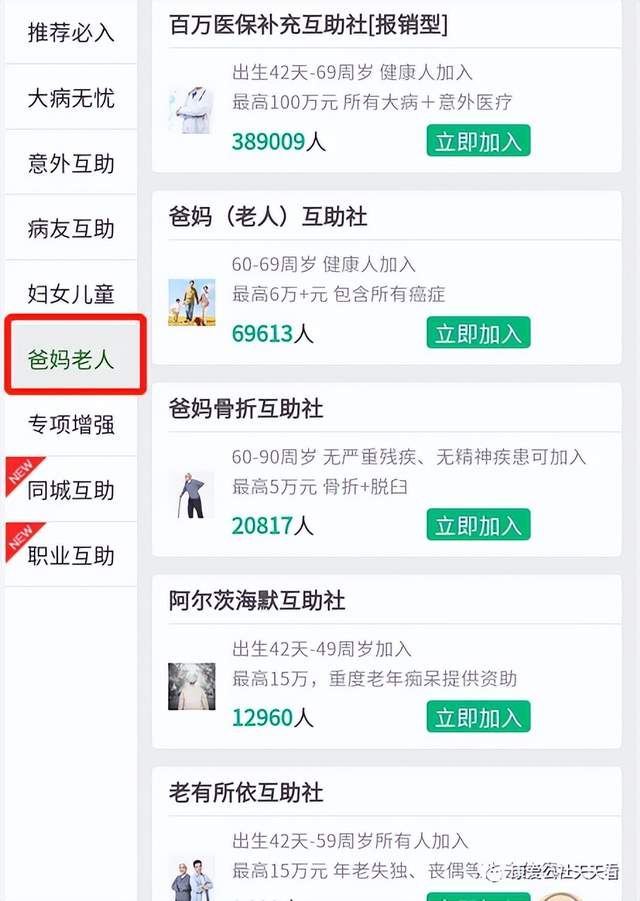Tap the family image for 爸妈（老人）互助社

tap(191, 302)
